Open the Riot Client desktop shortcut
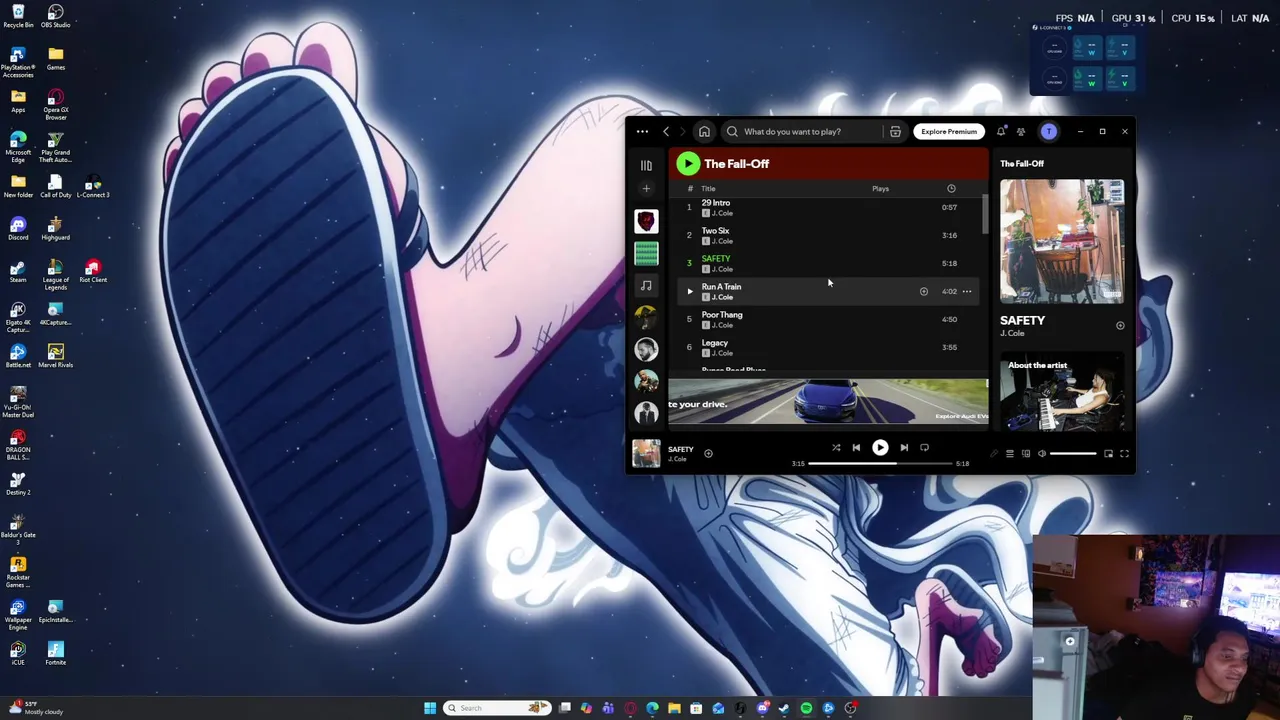Screen dimensions: 1280x720 (x=93, y=271)
